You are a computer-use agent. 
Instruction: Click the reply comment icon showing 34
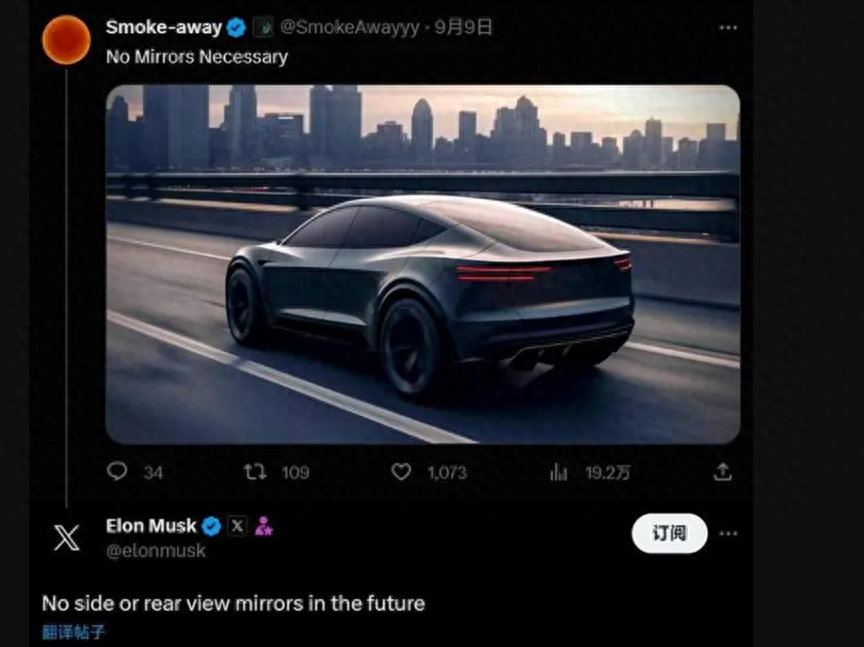click(x=117, y=472)
